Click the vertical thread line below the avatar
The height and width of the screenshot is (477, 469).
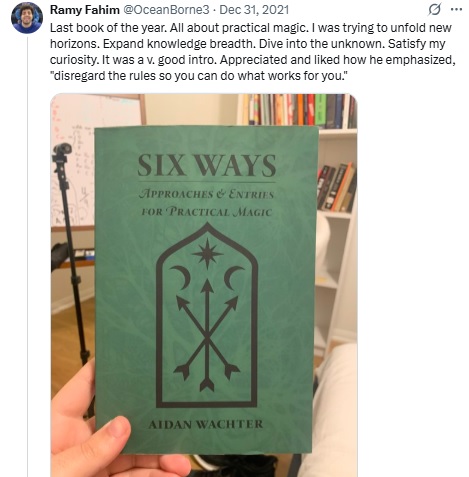click(28, 257)
